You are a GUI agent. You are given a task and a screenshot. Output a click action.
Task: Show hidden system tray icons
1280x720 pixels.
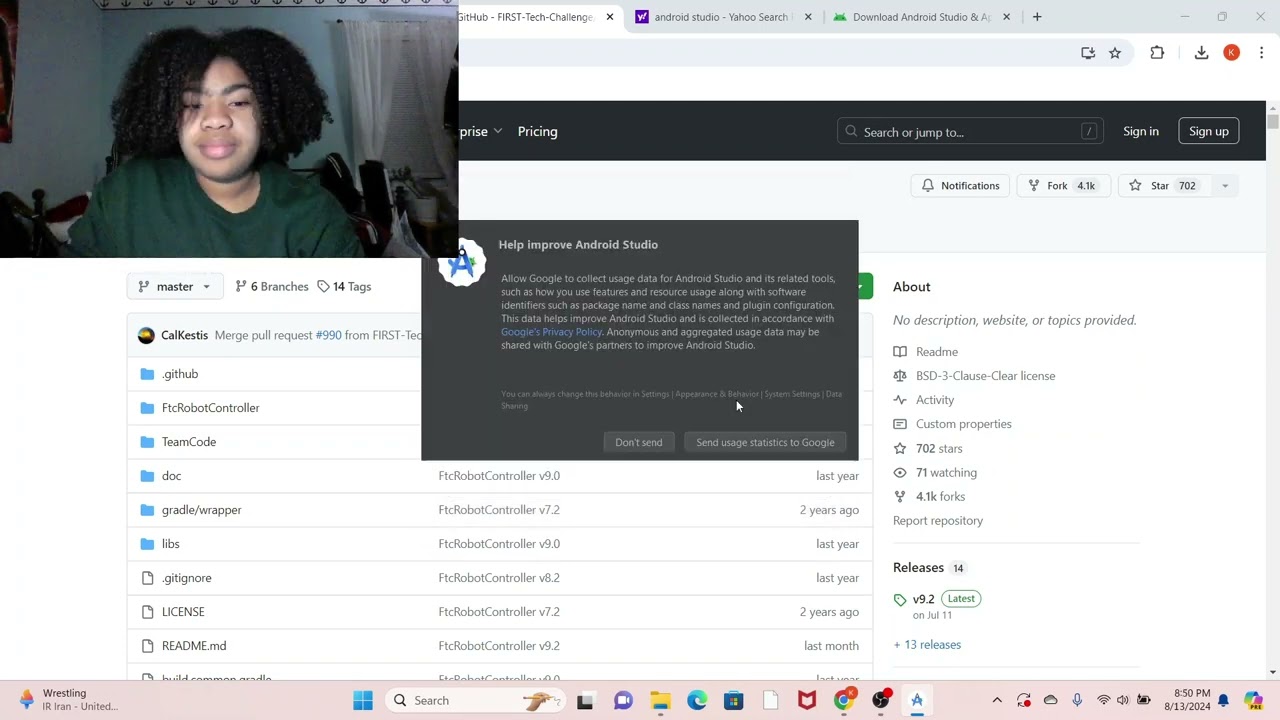tap(996, 700)
